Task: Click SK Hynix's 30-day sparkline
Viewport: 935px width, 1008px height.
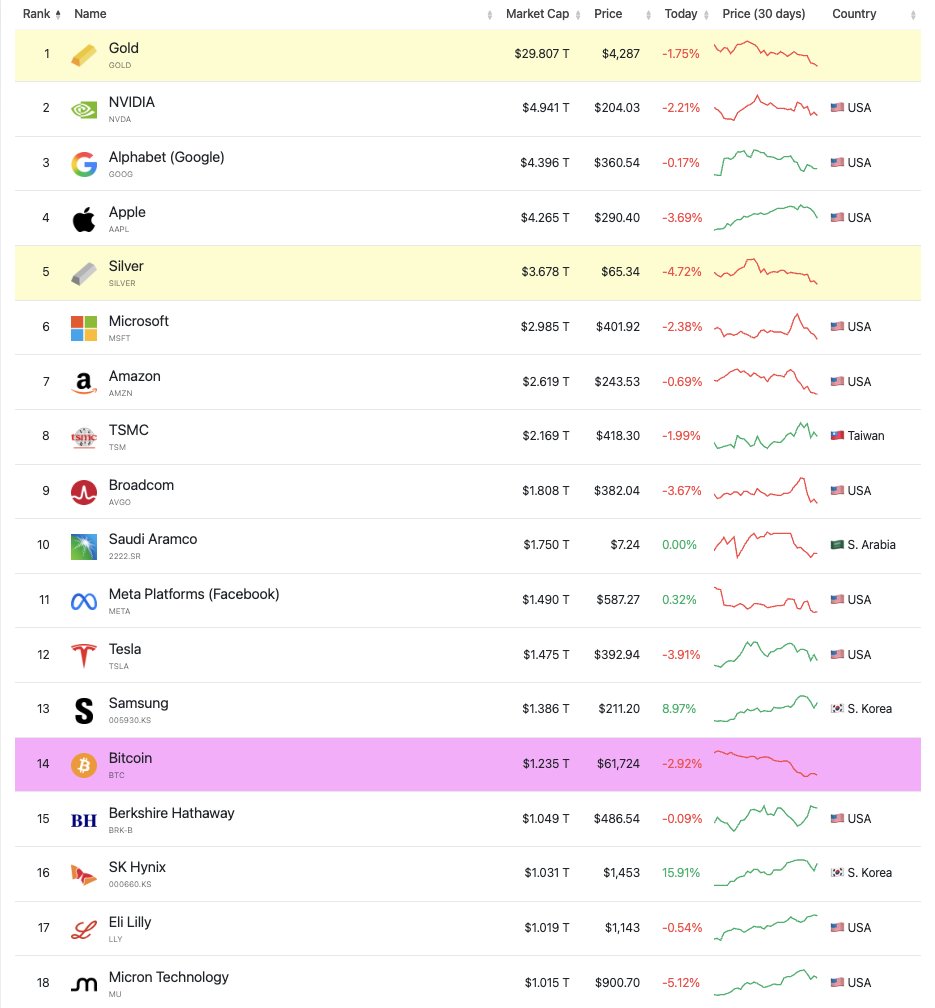Action: point(765,872)
